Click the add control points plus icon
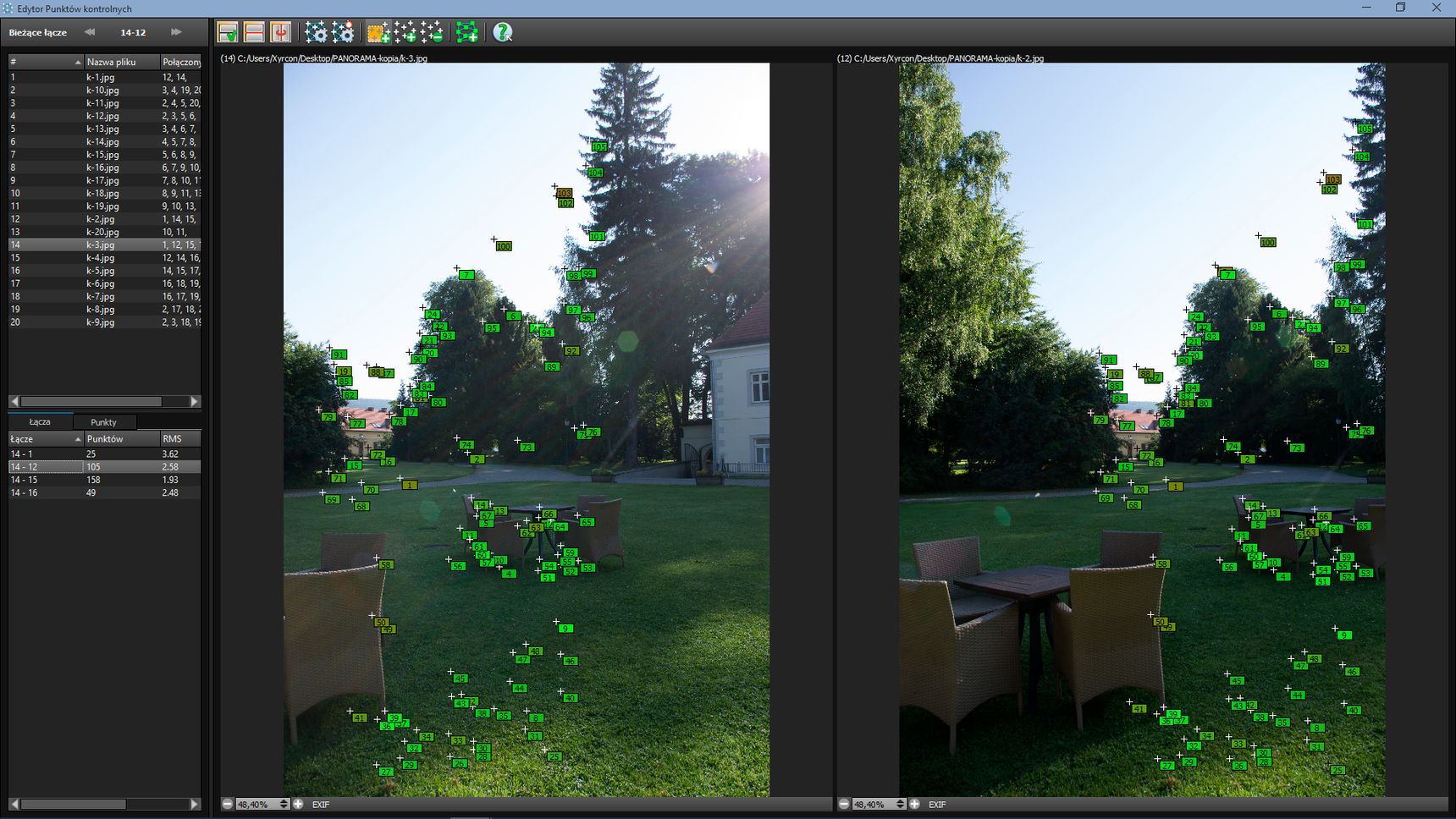This screenshot has width=1456, height=819. pyautogui.click(x=405, y=32)
